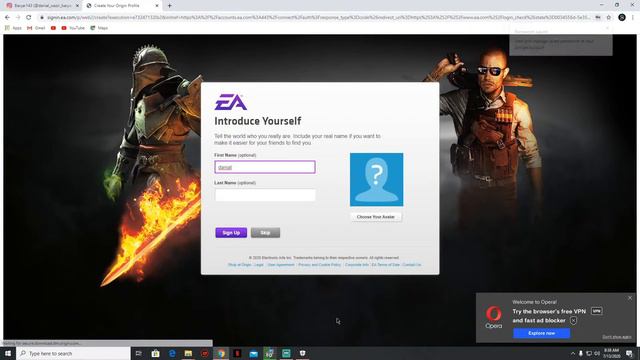Screen dimensions: 640x360
Task: Open the volume control in the tray
Action: pos(597,353)
